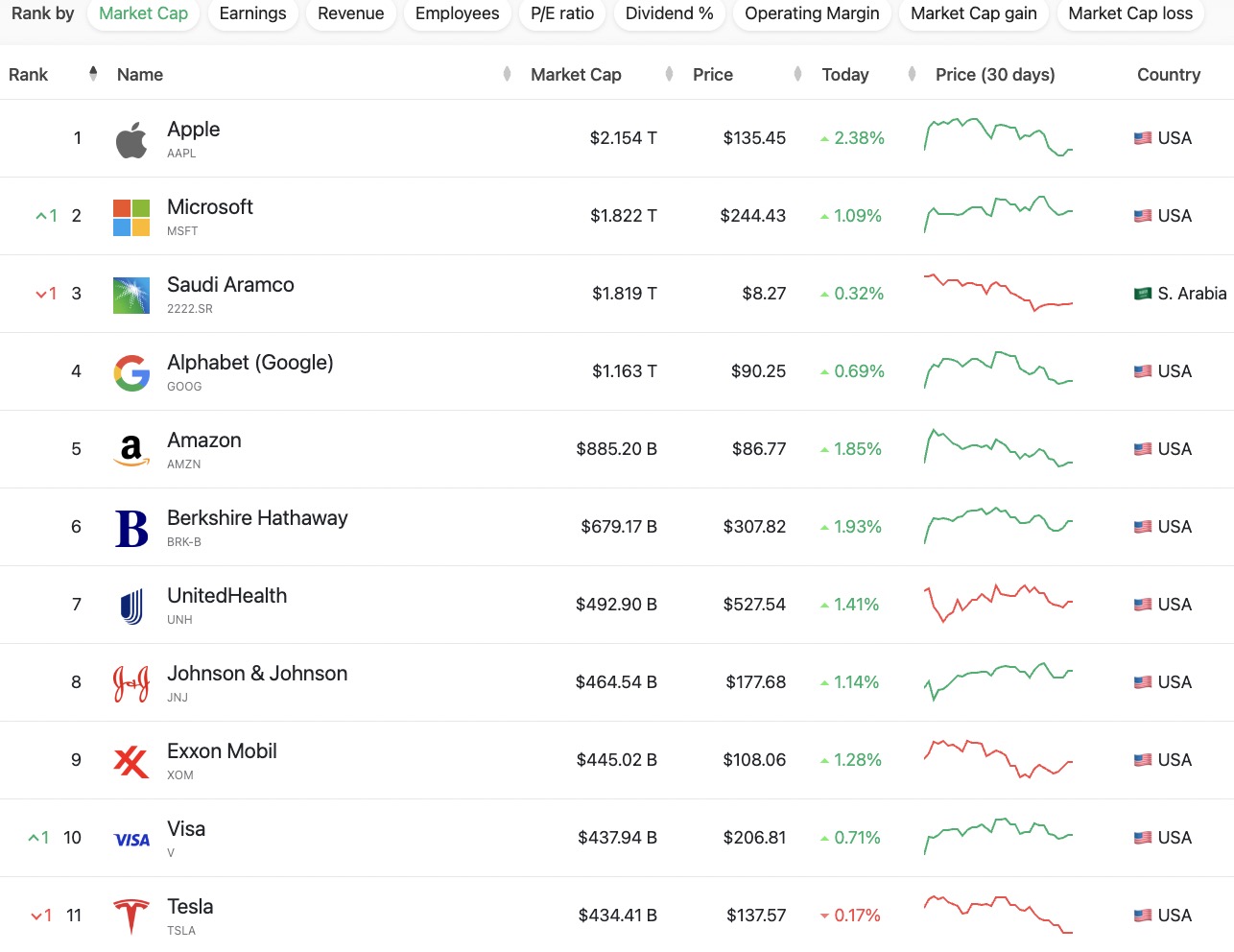The width and height of the screenshot is (1234, 952).
Task: Rank by Dividend %
Action: pyautogui.click(x=669, y=13)
